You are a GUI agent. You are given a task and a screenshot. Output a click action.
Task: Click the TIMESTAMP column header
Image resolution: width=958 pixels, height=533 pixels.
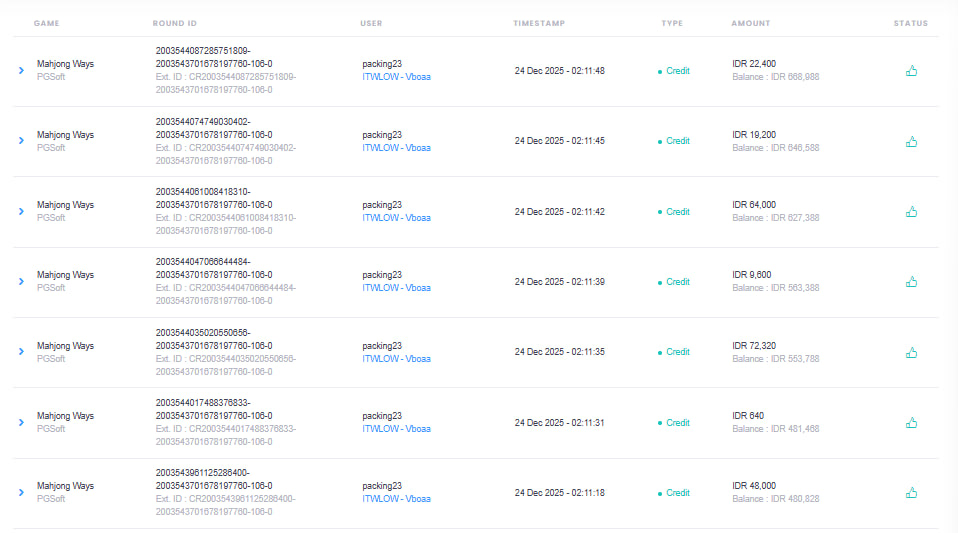[539, 23]
